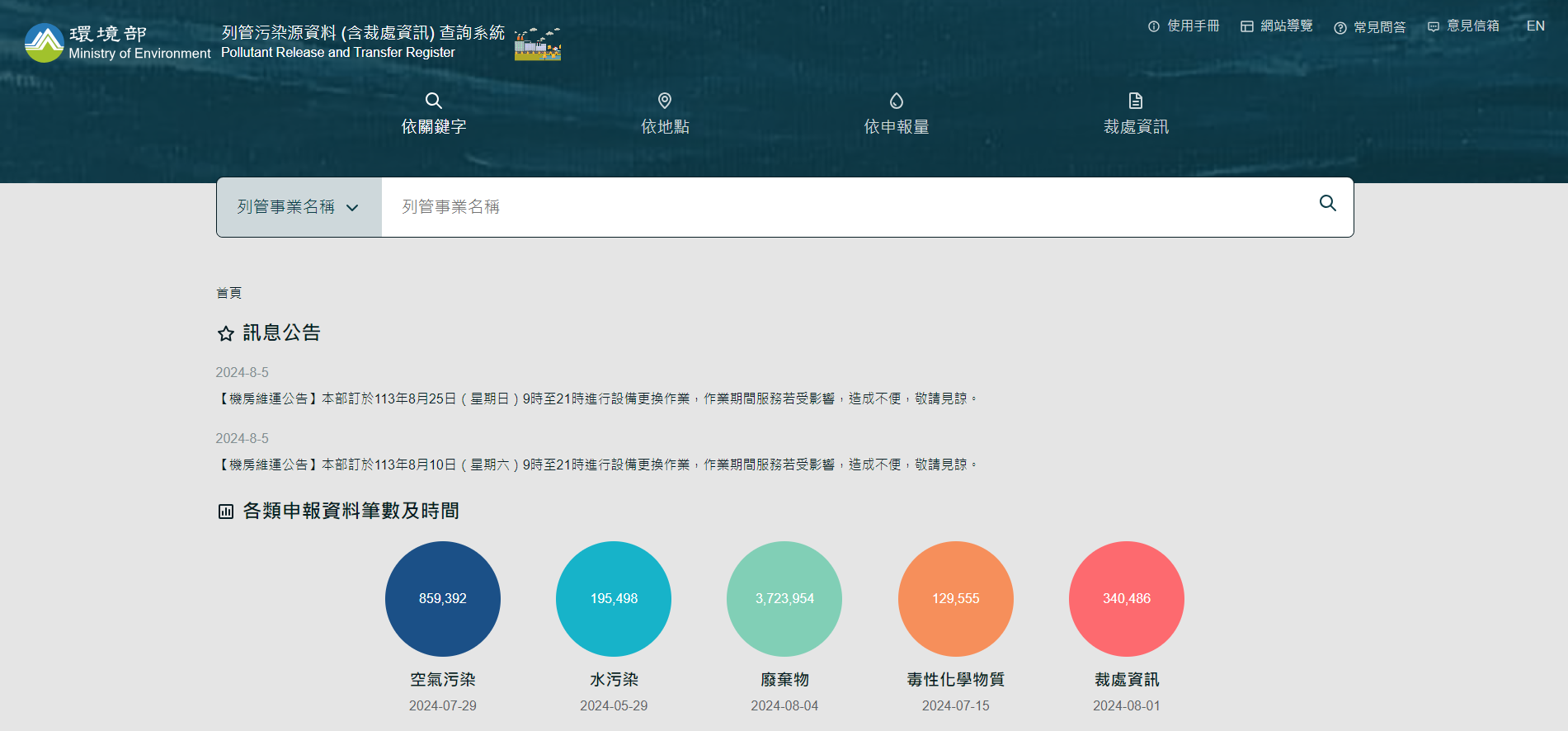Click the 裁處資訊 label under red circle
The image size is (1568, 731).
(1127, 680)
